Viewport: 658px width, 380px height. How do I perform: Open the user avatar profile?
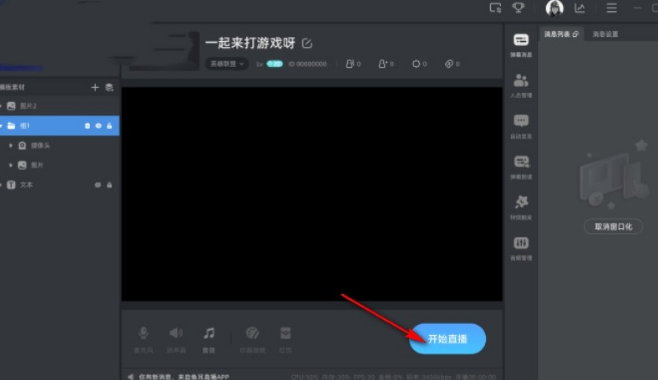tap(554, 8)
